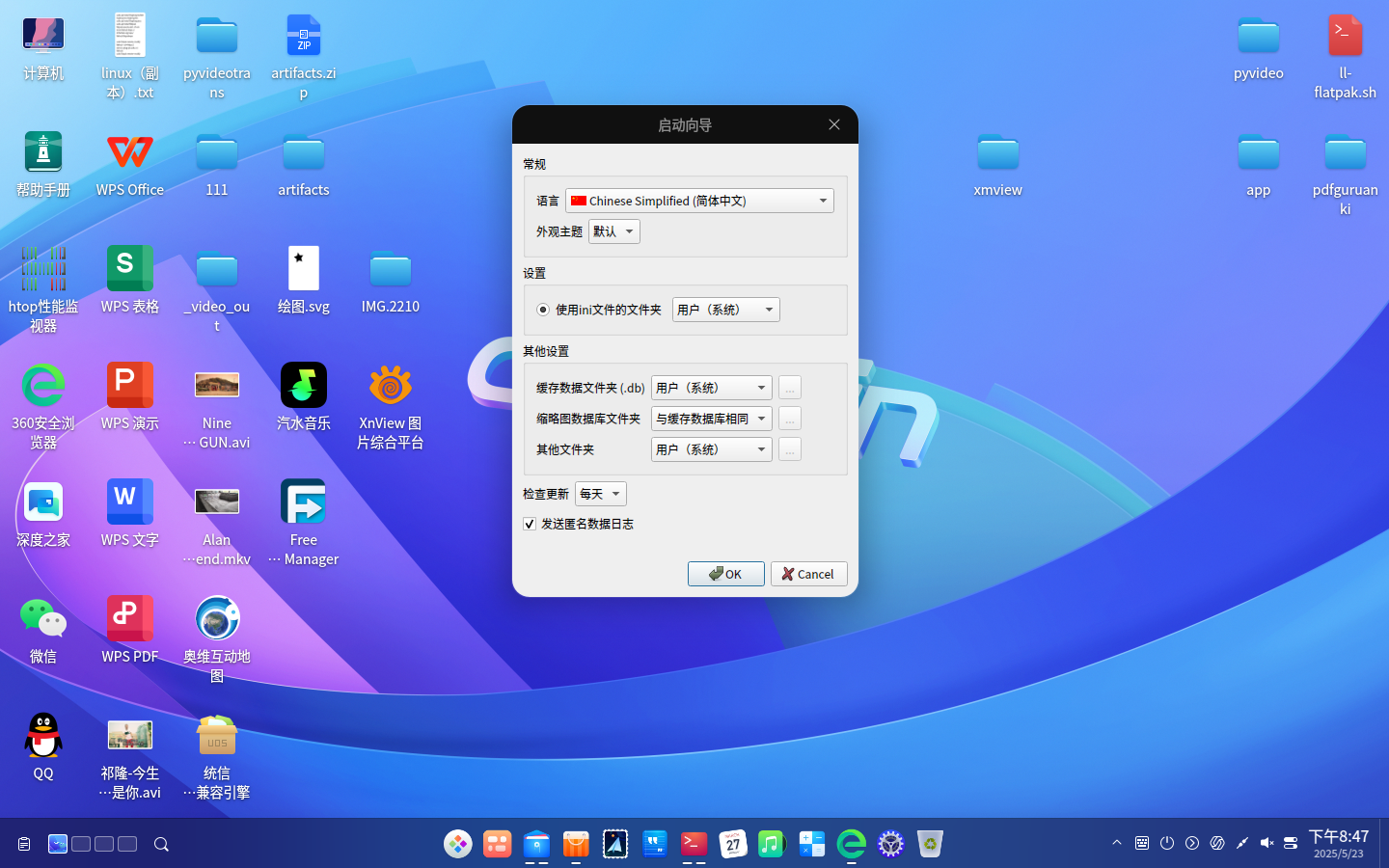Screen dimensions: 1389x868
Task: Select the 绘图.svg file icon
Action: [304, 268]
